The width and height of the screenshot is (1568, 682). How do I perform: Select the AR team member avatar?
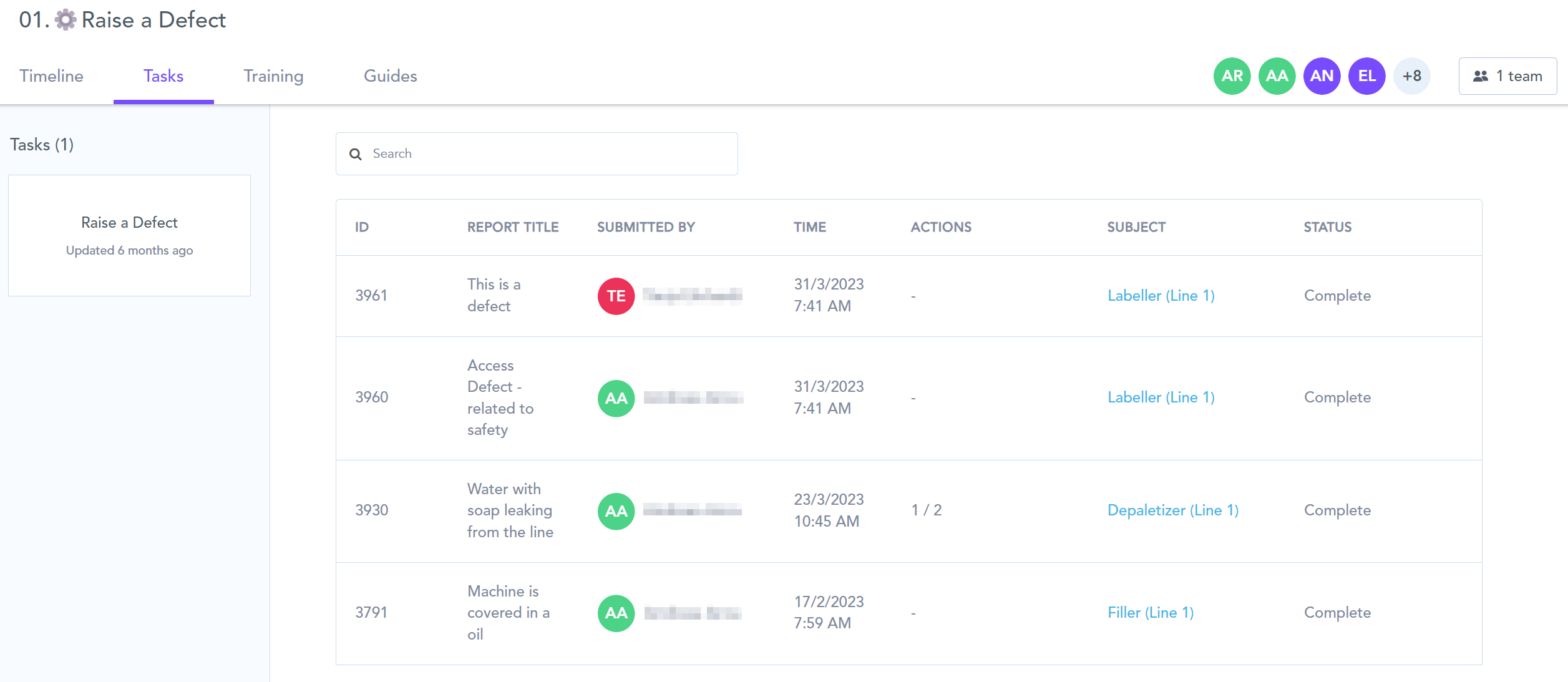coord(1231,76)
